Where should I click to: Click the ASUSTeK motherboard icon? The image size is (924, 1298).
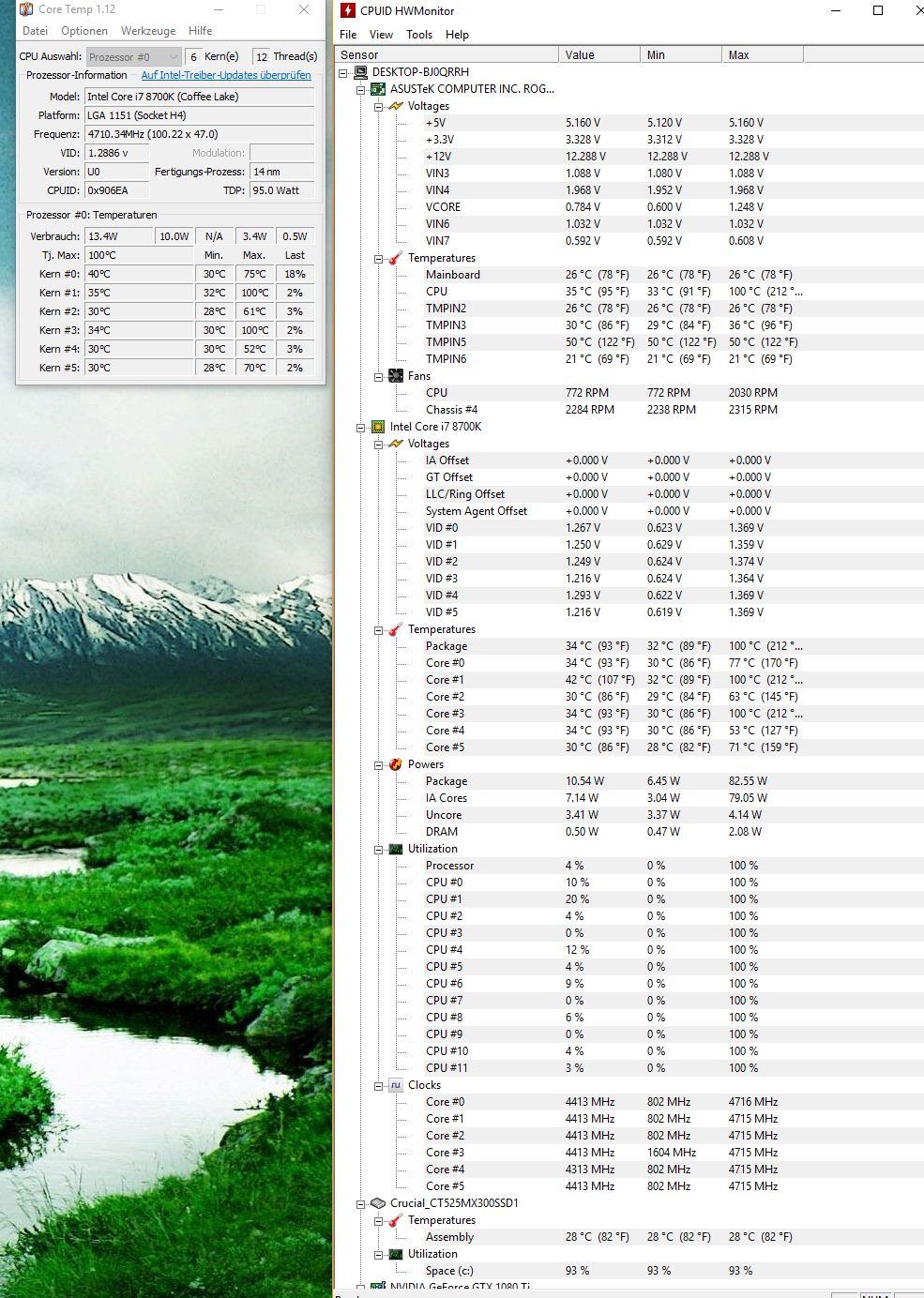pos(378,89)
